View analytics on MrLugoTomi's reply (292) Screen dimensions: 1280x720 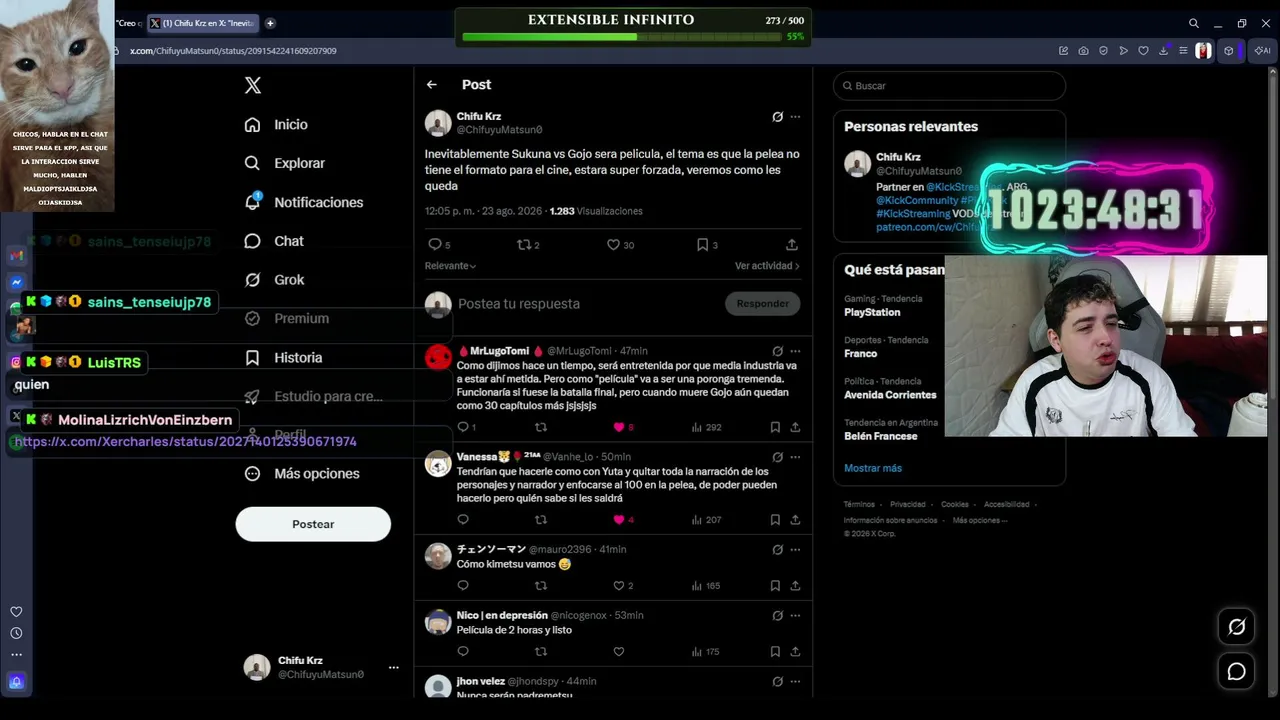[706, 427]
